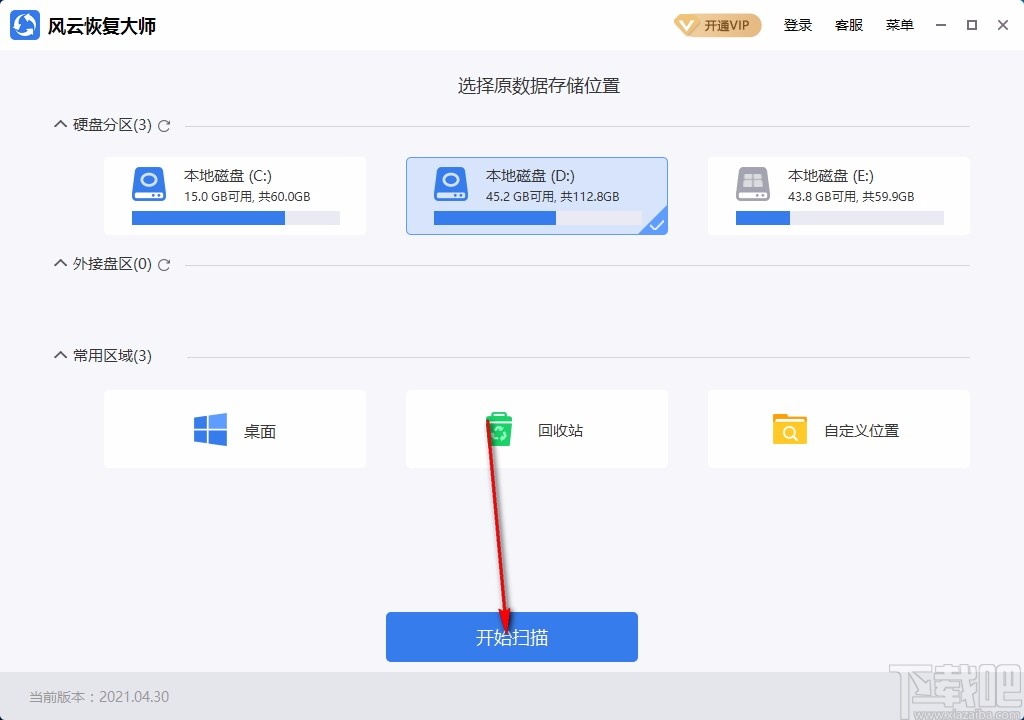Refresh the 外接盘区 external disk list

click(x=163, y=265)
